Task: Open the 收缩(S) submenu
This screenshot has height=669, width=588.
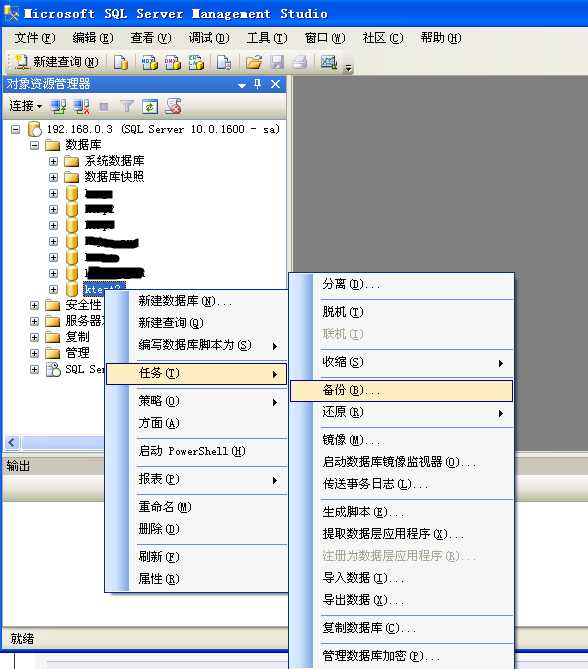Action: click(401, 363)
